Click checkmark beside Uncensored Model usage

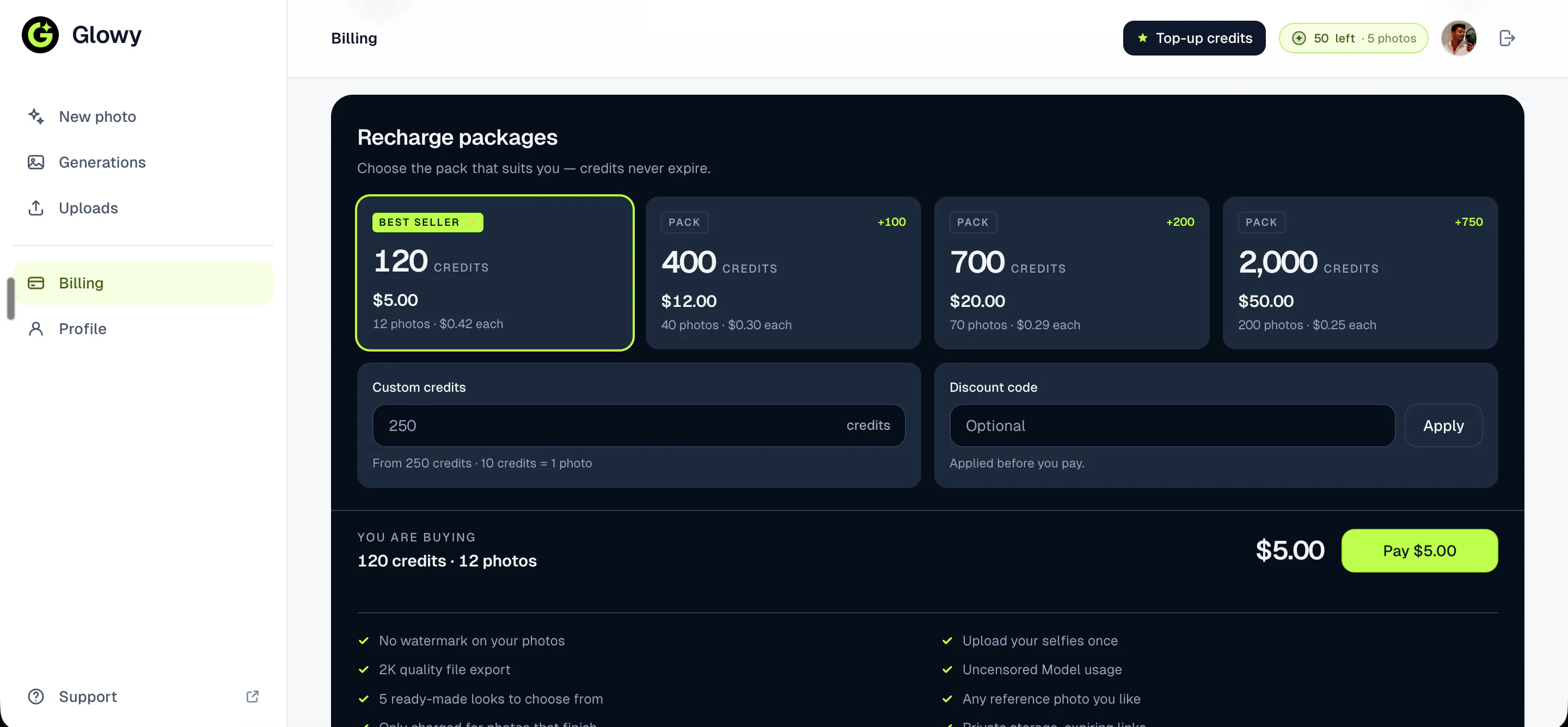[947, 670]
